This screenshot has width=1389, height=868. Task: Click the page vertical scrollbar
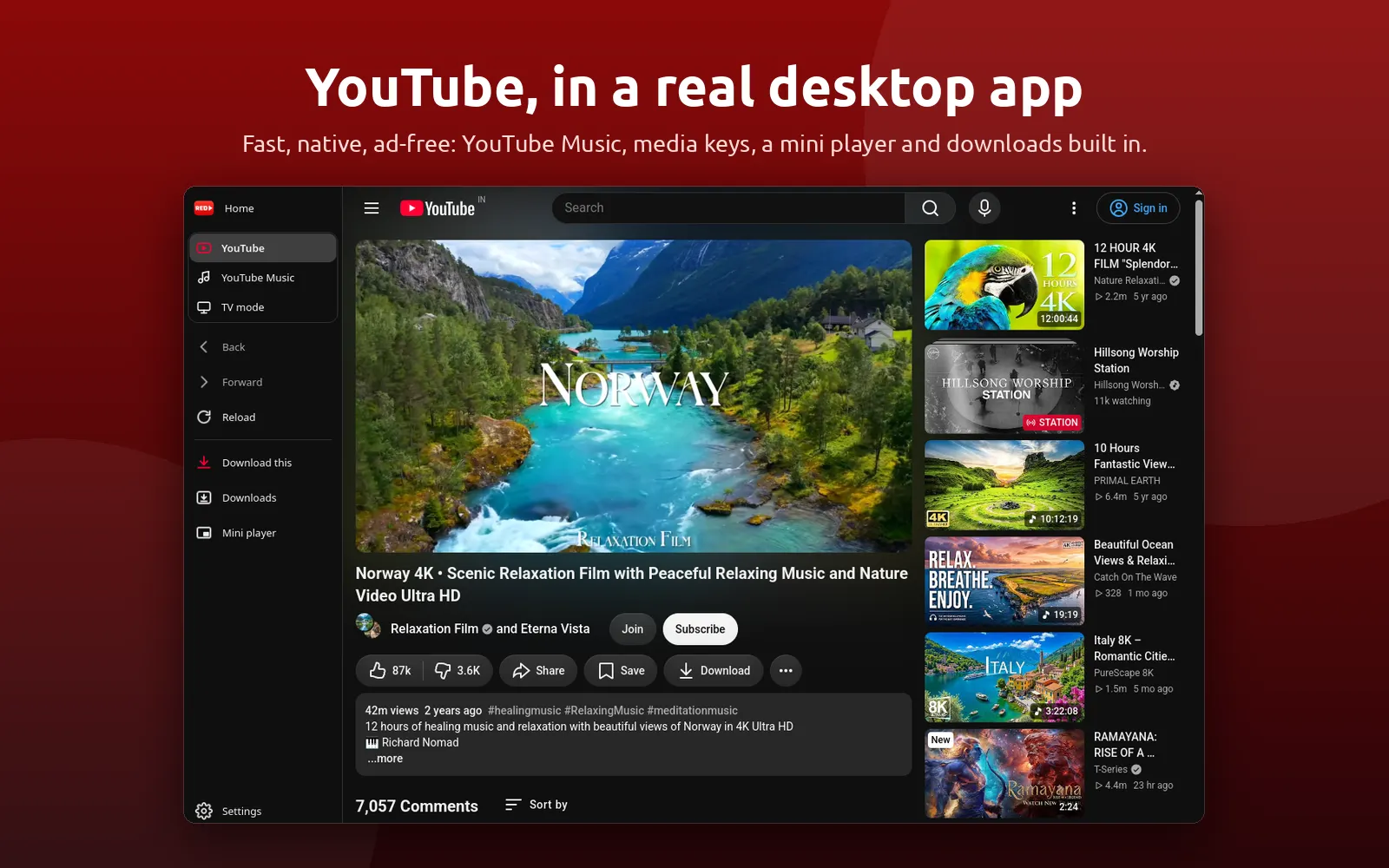pyautogui.click(x=1199, y=268)
